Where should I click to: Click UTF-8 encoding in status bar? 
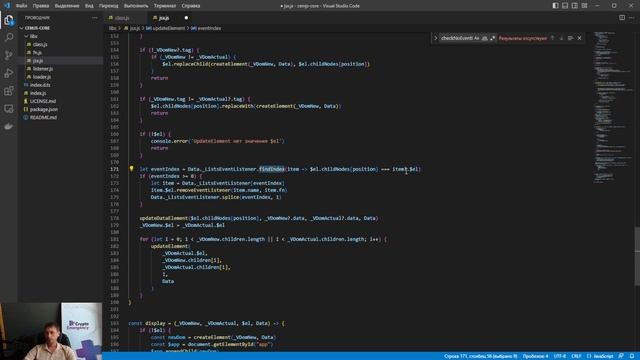pyautogui.click(x=560, y=356)
